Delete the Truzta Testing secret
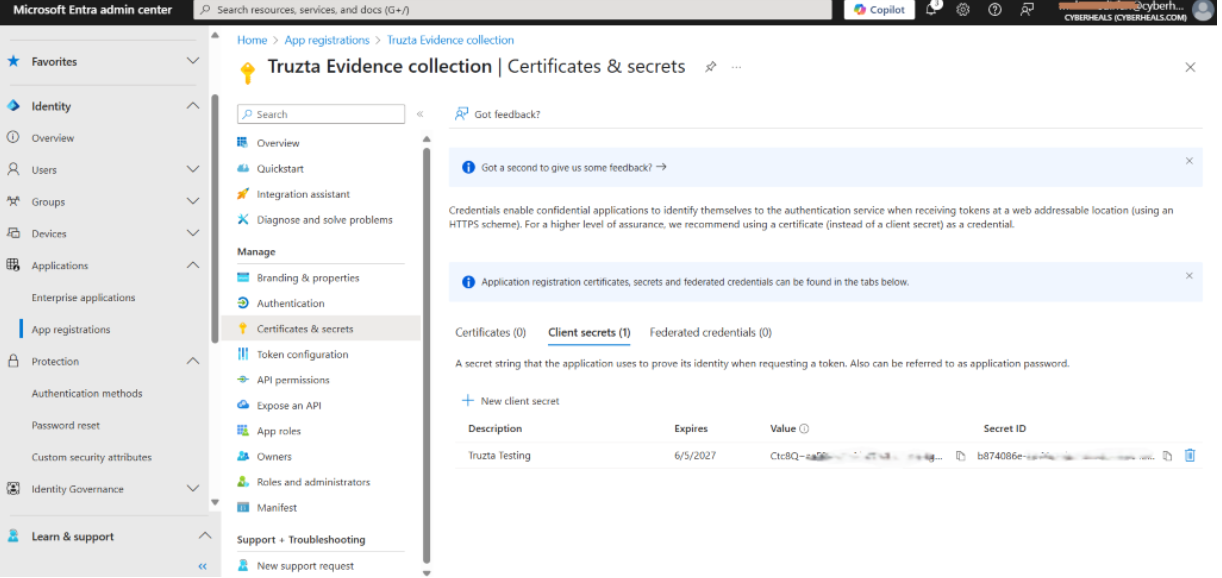This screenshot has width=1222, height=578. [x=1190, y=456]
